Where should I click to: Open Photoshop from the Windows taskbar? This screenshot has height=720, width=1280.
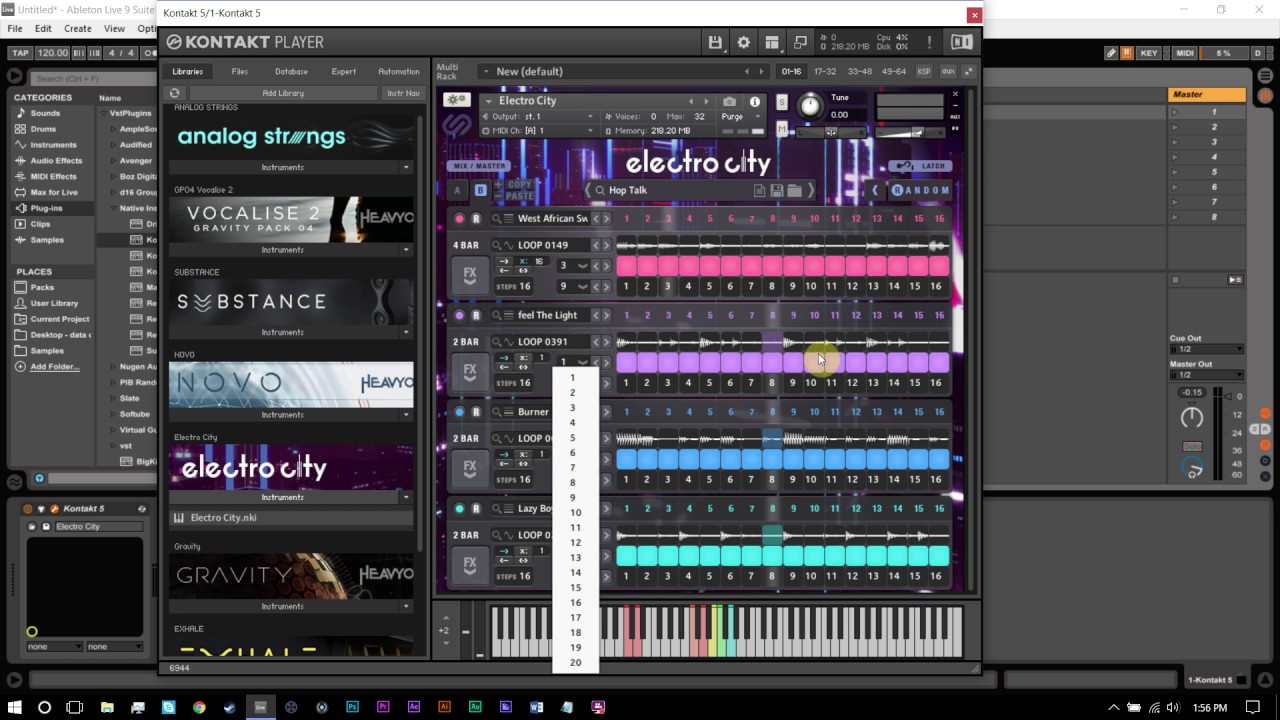coord(352,707)
